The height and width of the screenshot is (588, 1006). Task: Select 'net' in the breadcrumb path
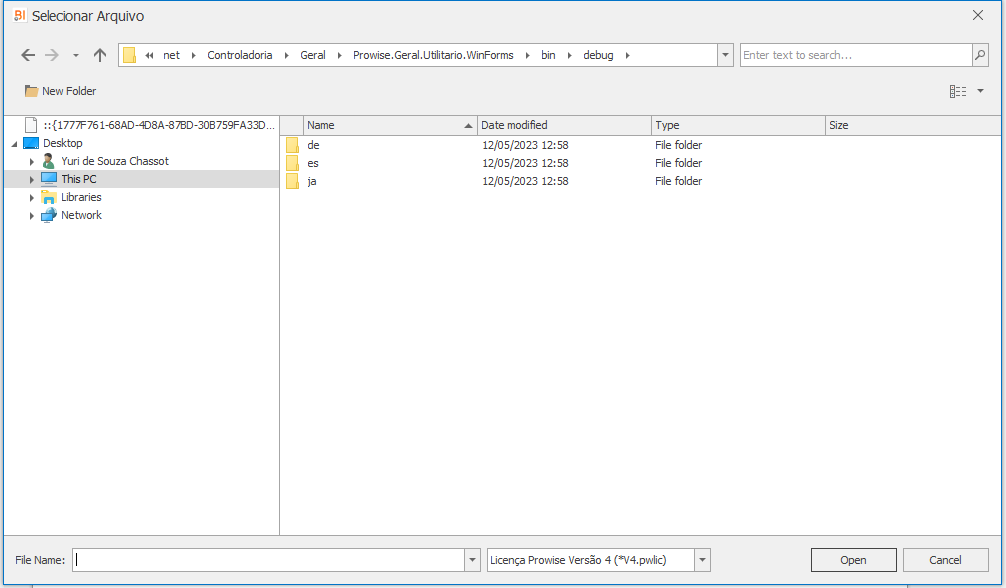(x=171, y=55)
